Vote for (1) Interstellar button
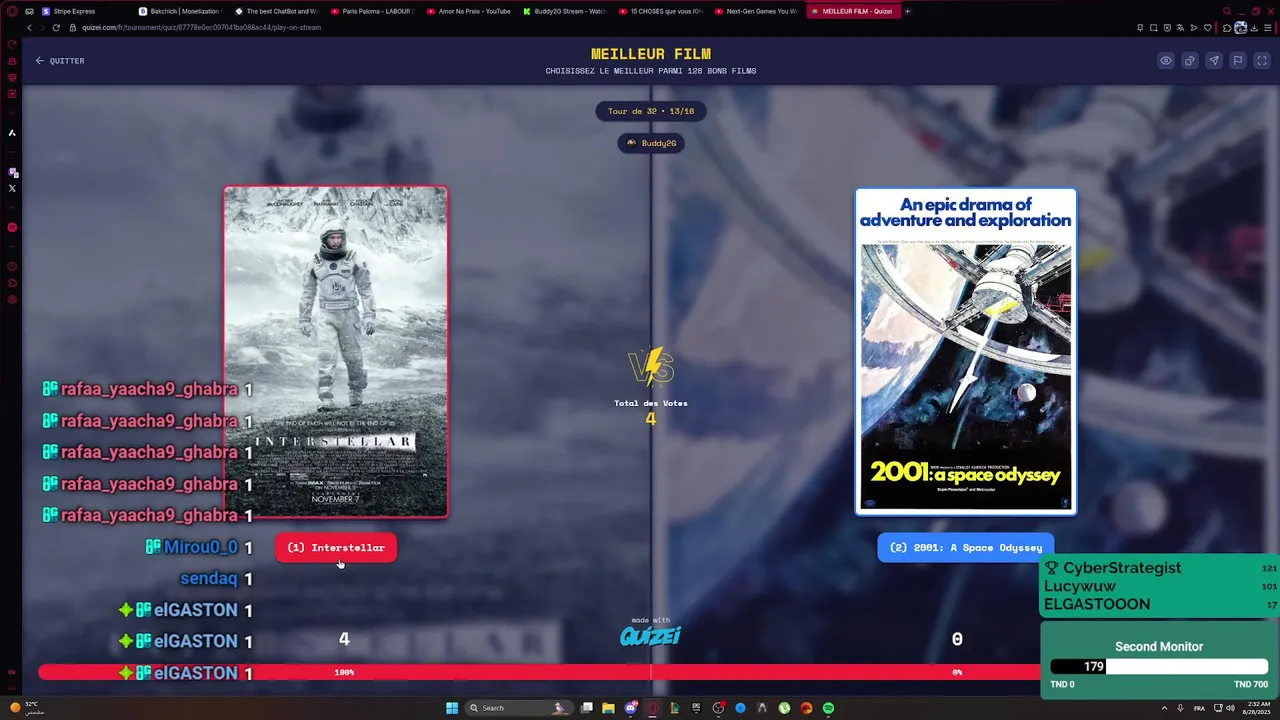The image size is (1280, 720). pos(336,548)
